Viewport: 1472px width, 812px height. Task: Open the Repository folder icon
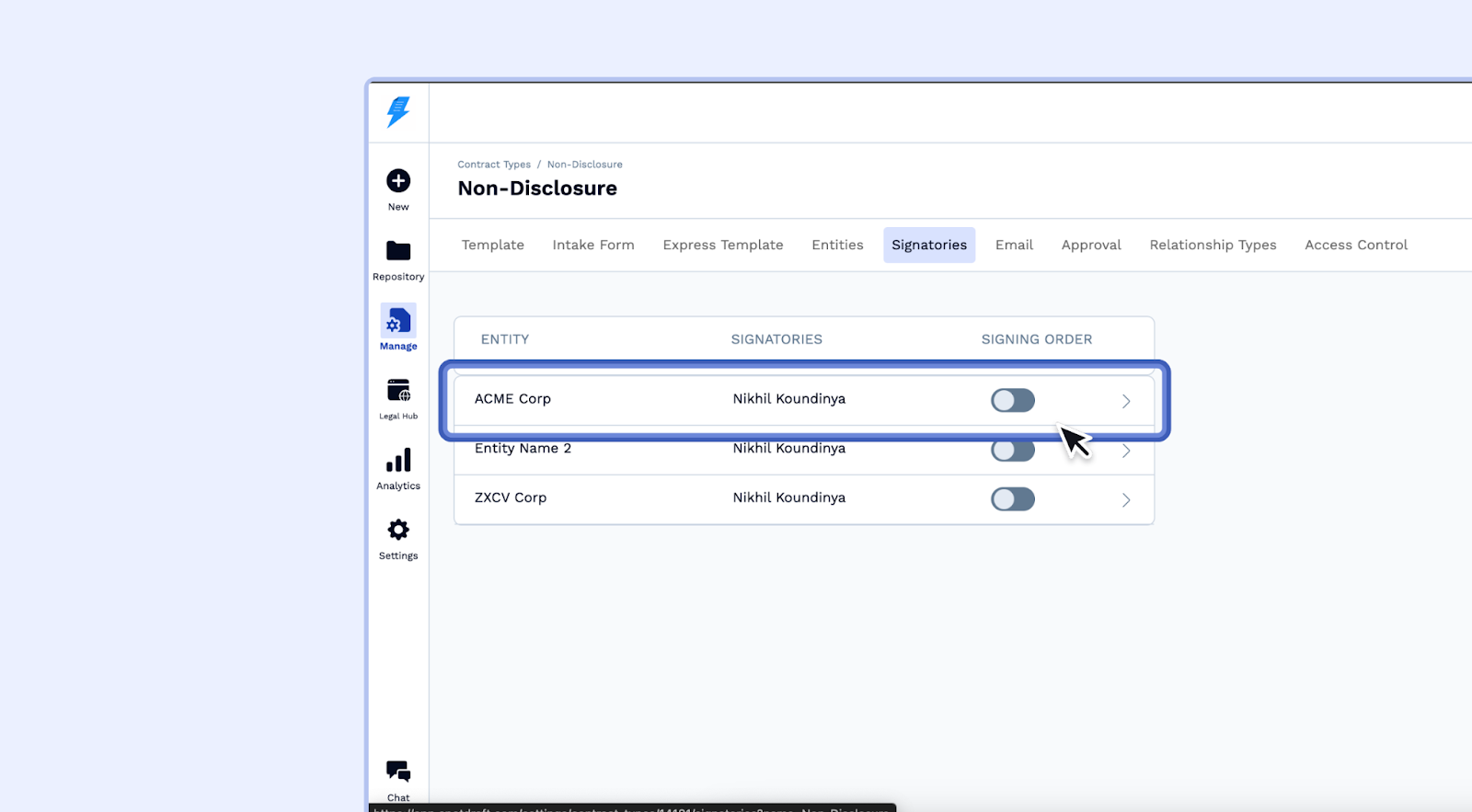pyautogui.click(x=398, y=251)
